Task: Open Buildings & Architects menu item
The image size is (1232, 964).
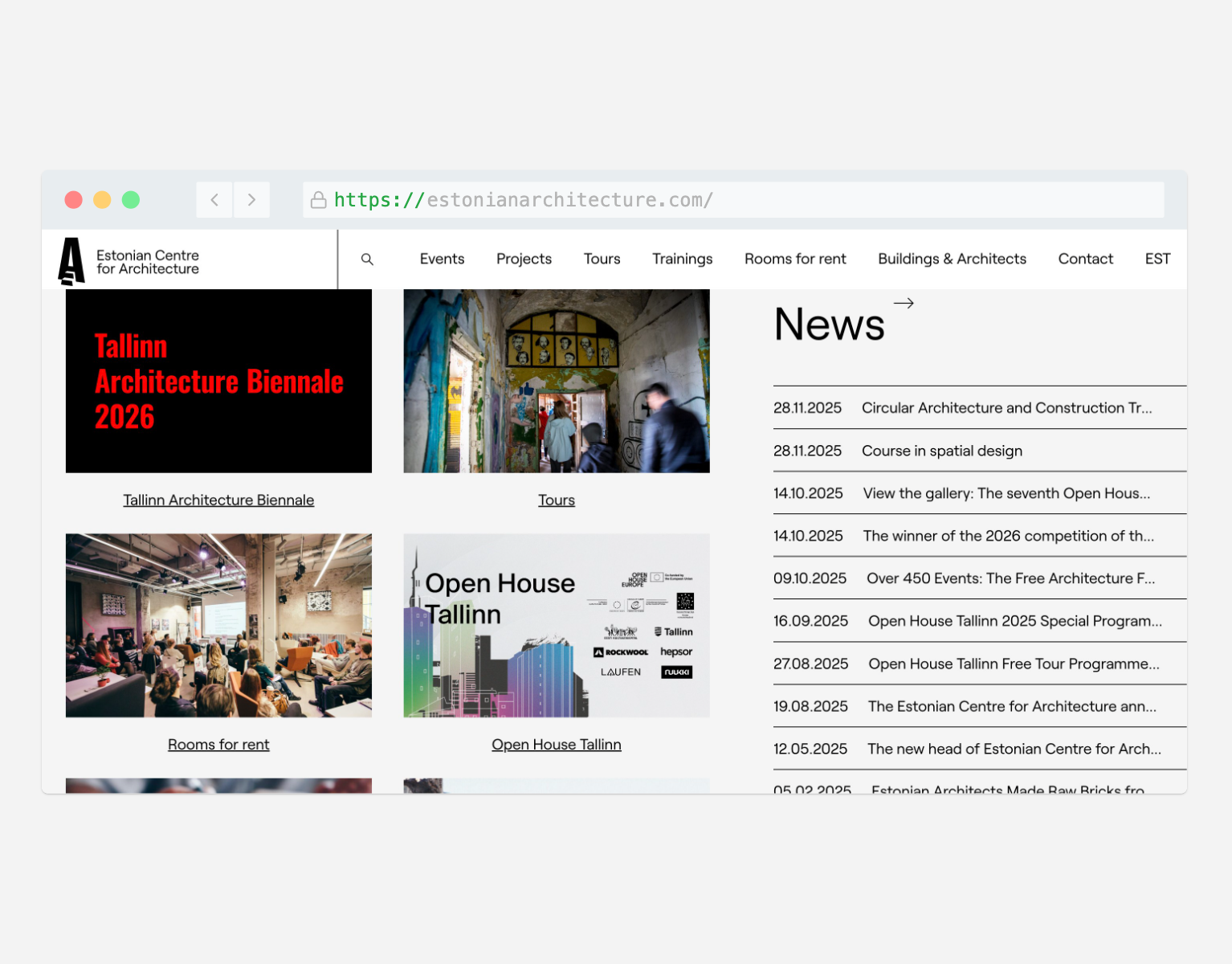Action: pyautogui.click(x=952, y=259)
